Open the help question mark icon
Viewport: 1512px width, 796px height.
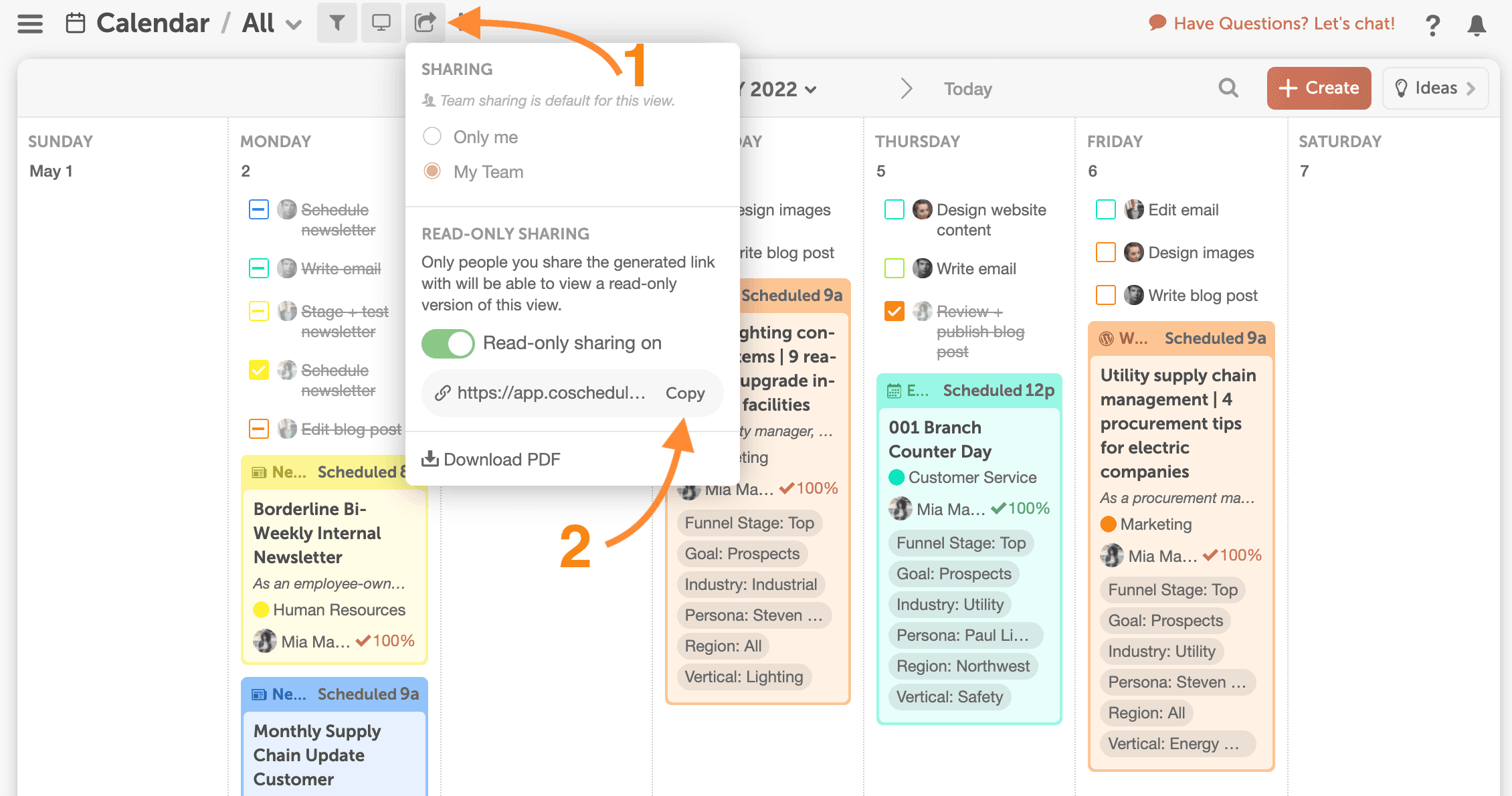click(1432, 25)
